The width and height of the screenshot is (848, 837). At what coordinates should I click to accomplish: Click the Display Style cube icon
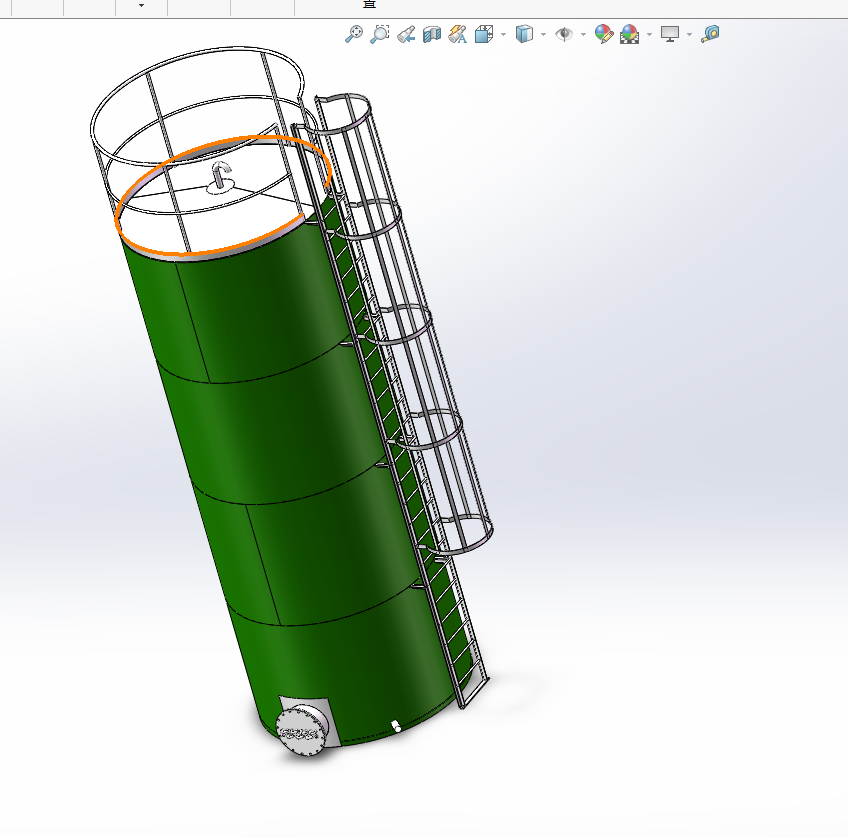coord(524,34)
